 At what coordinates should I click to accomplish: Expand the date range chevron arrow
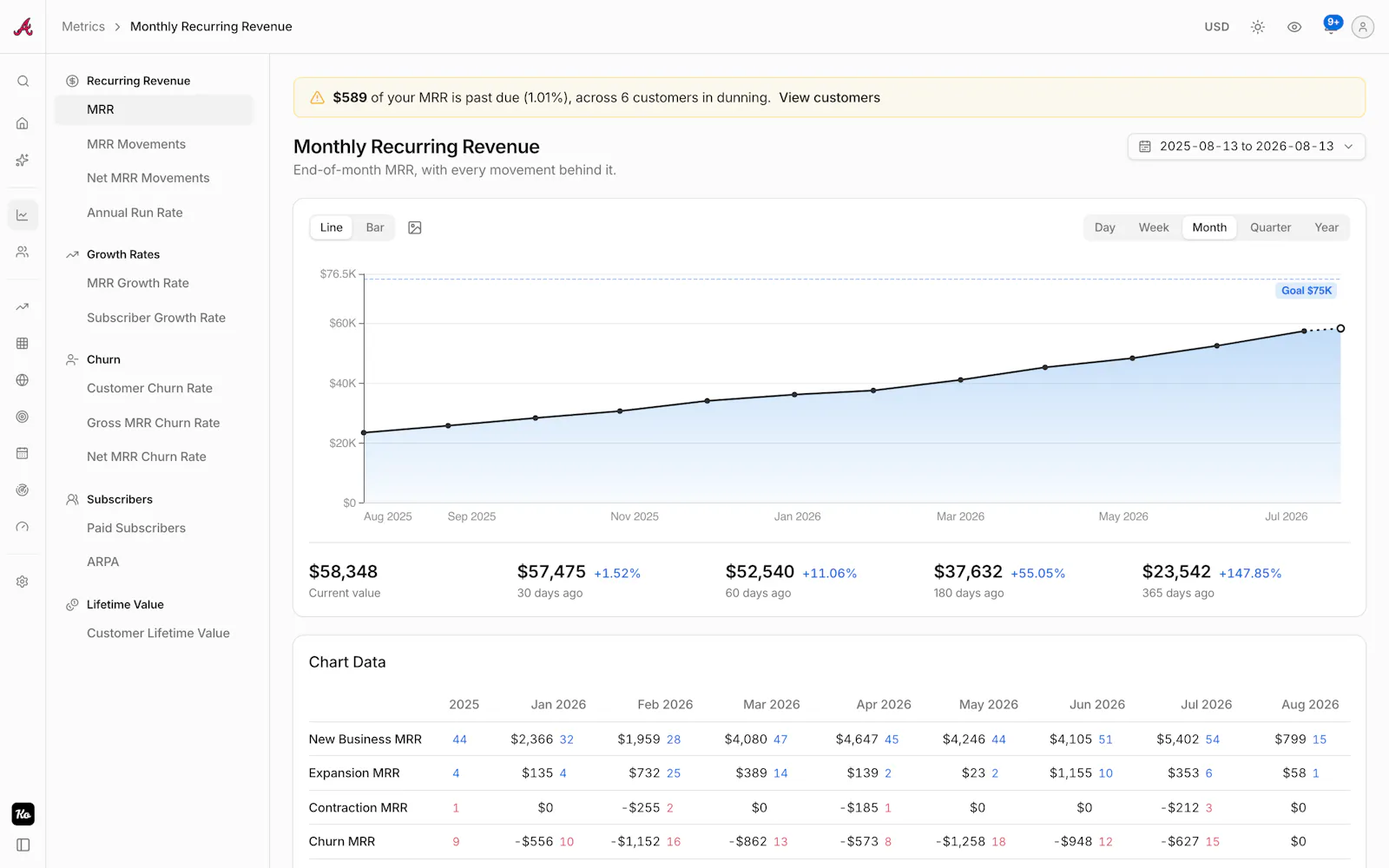[x=1348, y=147]
